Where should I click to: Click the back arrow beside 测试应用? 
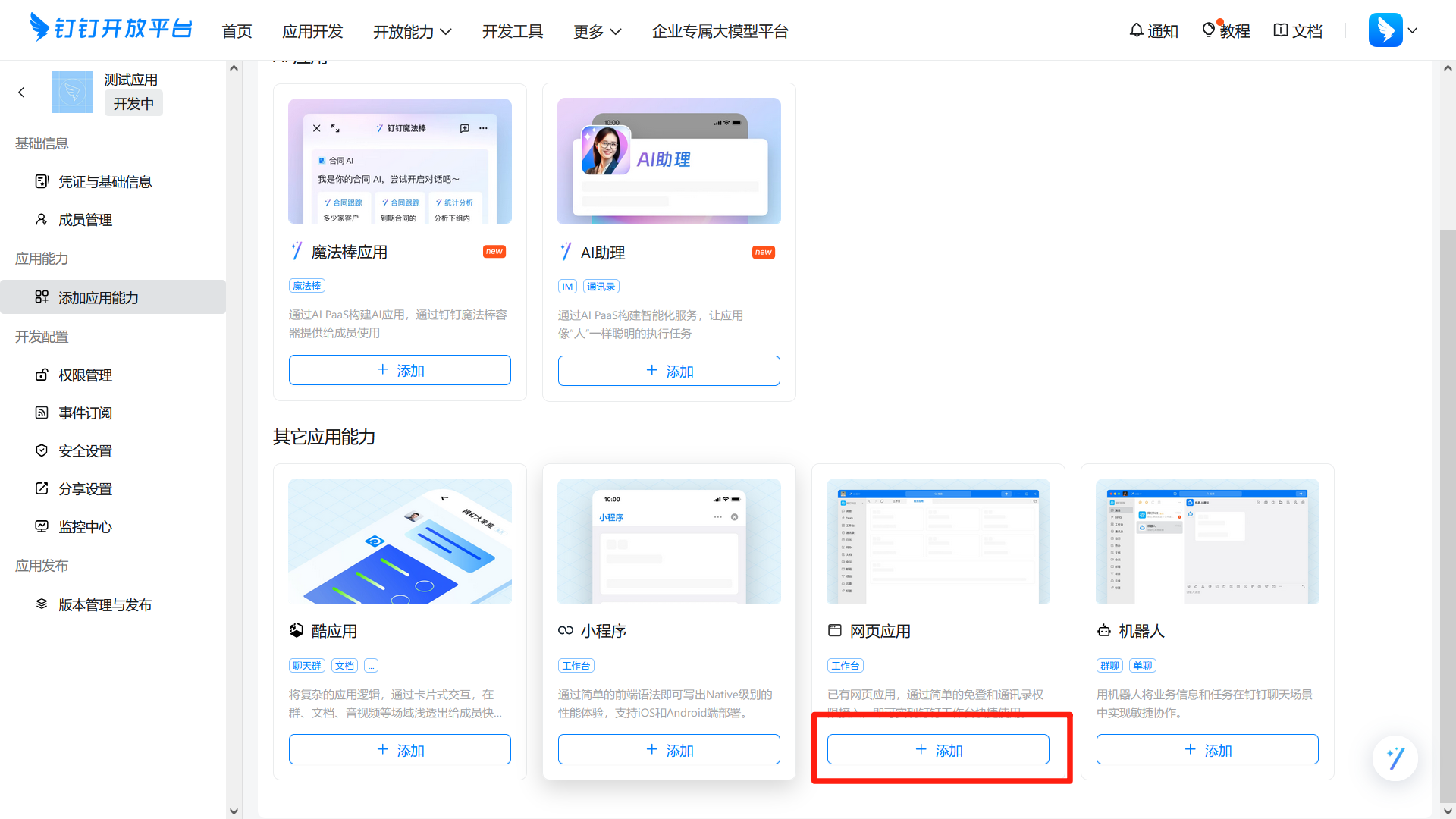tap(21, 92)
